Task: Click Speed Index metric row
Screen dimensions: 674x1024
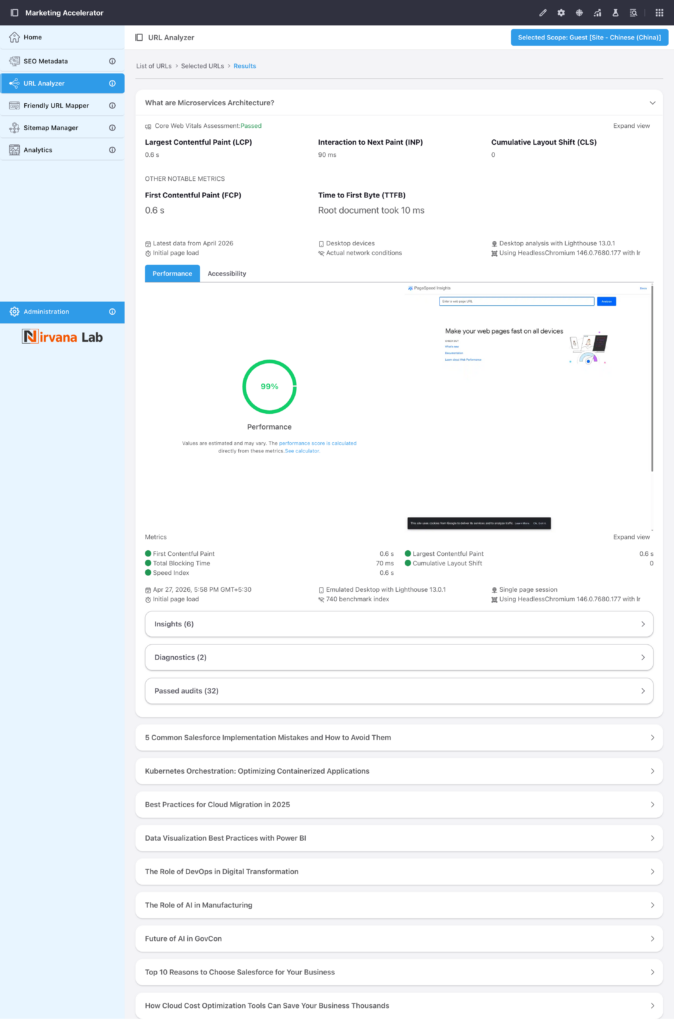Action: 269,573
